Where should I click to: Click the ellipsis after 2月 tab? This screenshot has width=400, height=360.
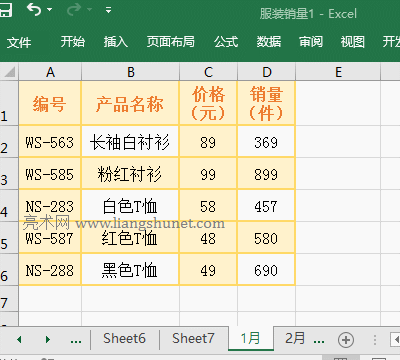click(319, 340)
